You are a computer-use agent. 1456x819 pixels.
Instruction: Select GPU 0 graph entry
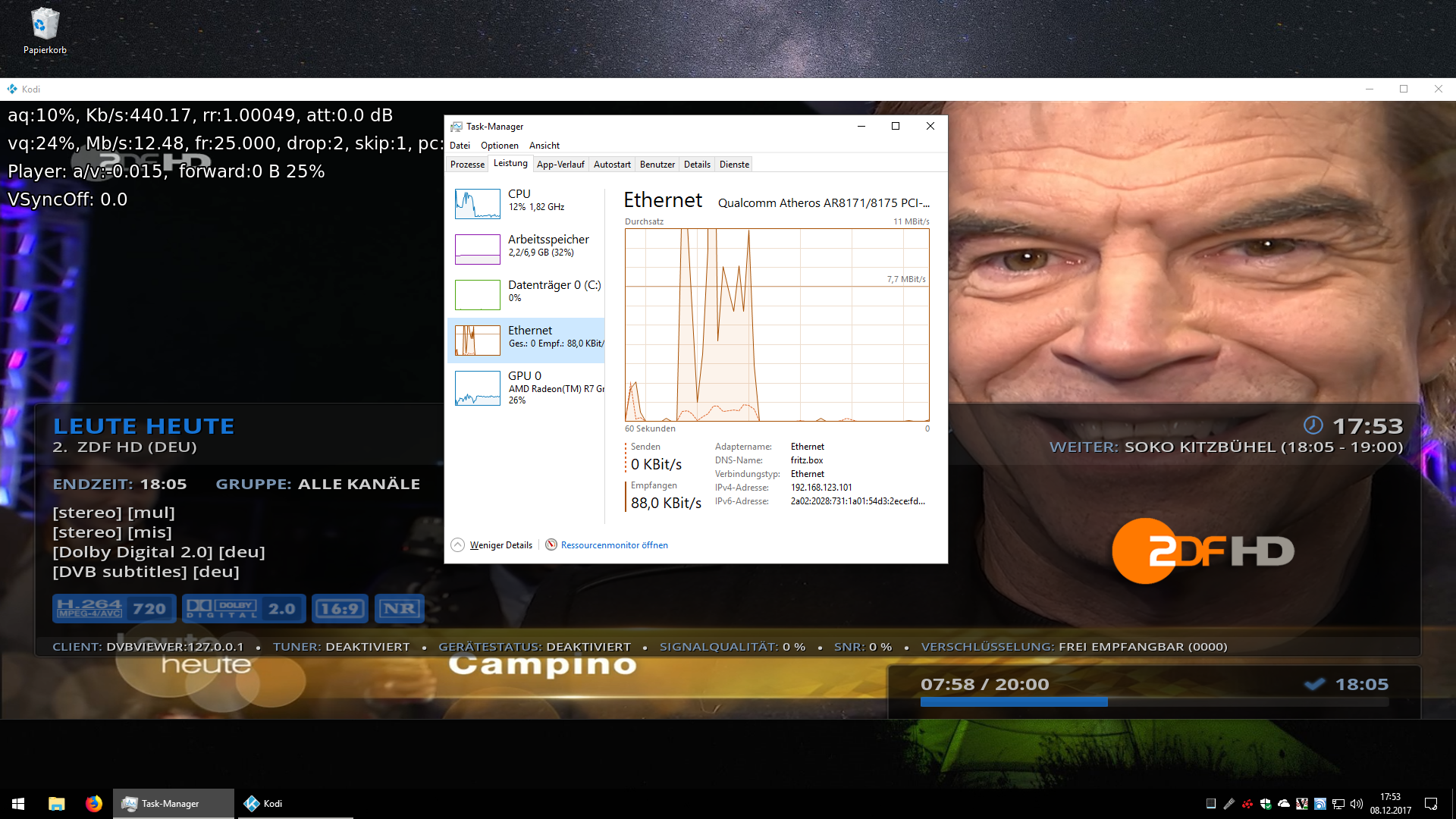click(x=526, y=388)
